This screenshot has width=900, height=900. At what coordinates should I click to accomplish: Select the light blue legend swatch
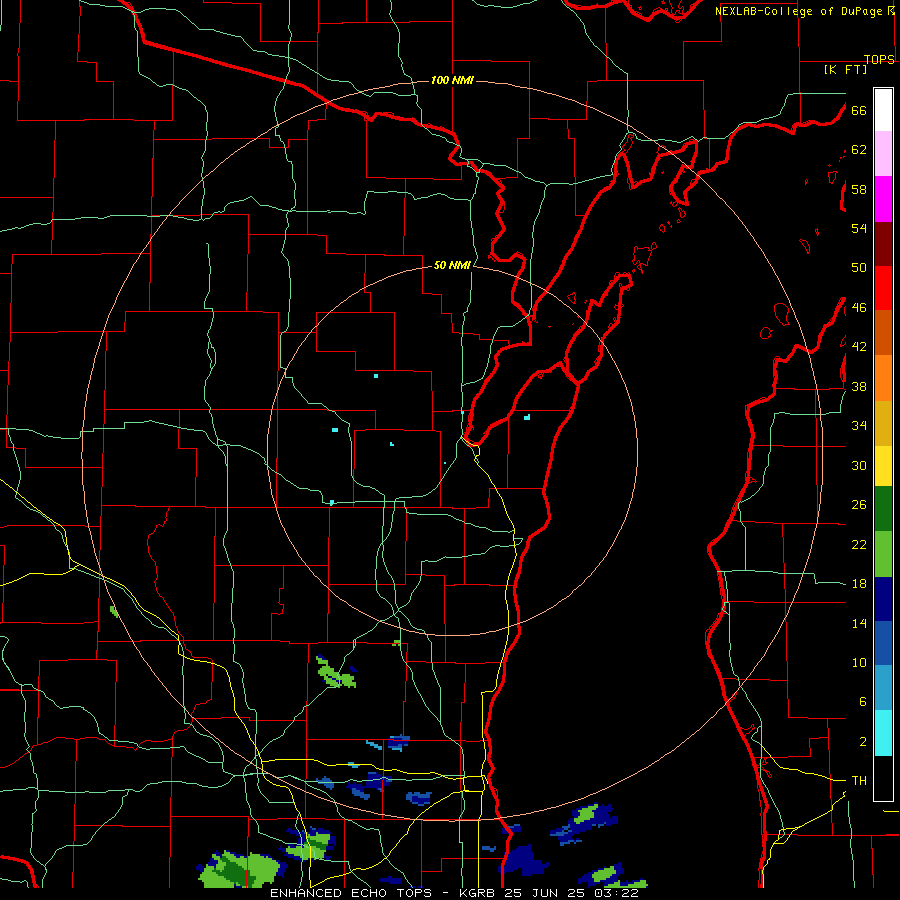pyautogui.click(x=883, y=688)
